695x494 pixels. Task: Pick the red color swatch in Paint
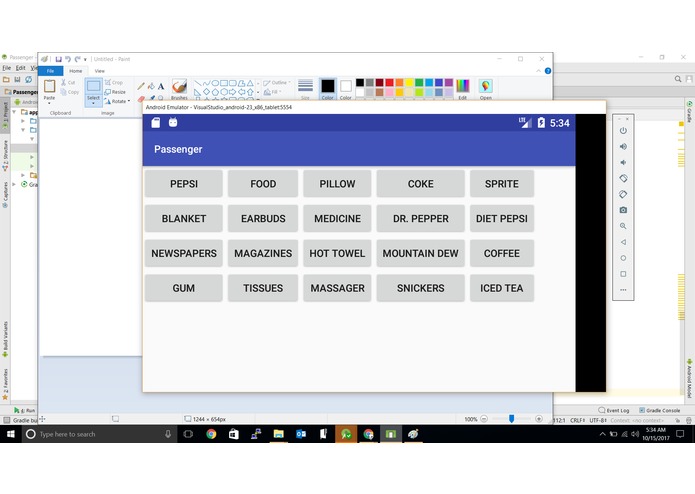point(390,82)
